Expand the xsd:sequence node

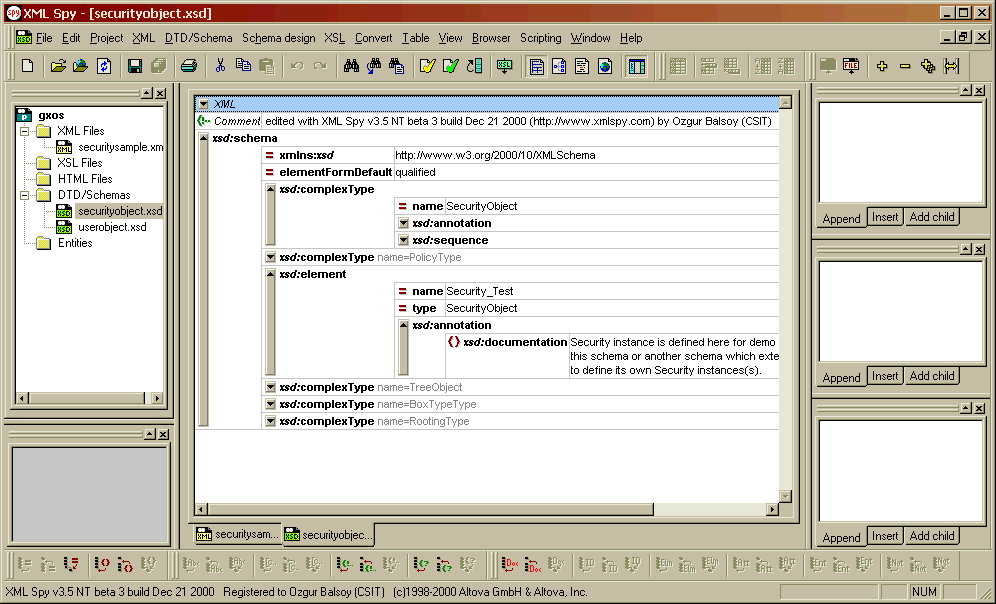[x=403, y=240]
